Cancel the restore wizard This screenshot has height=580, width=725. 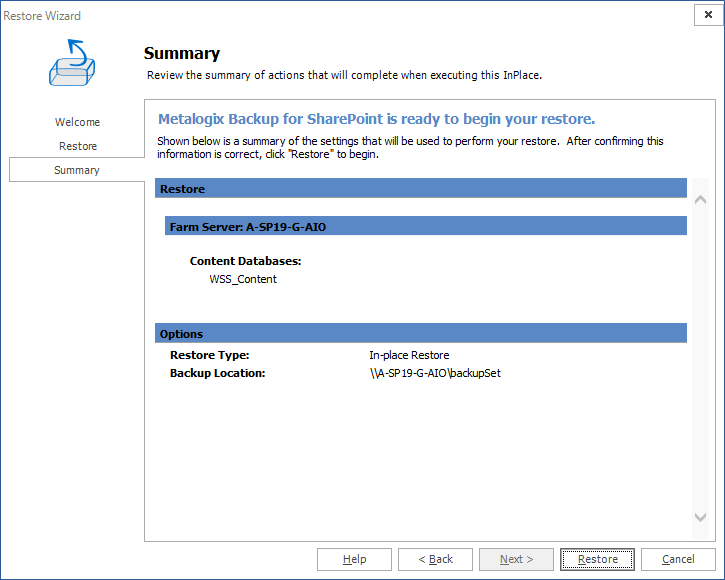click(678, 559)
